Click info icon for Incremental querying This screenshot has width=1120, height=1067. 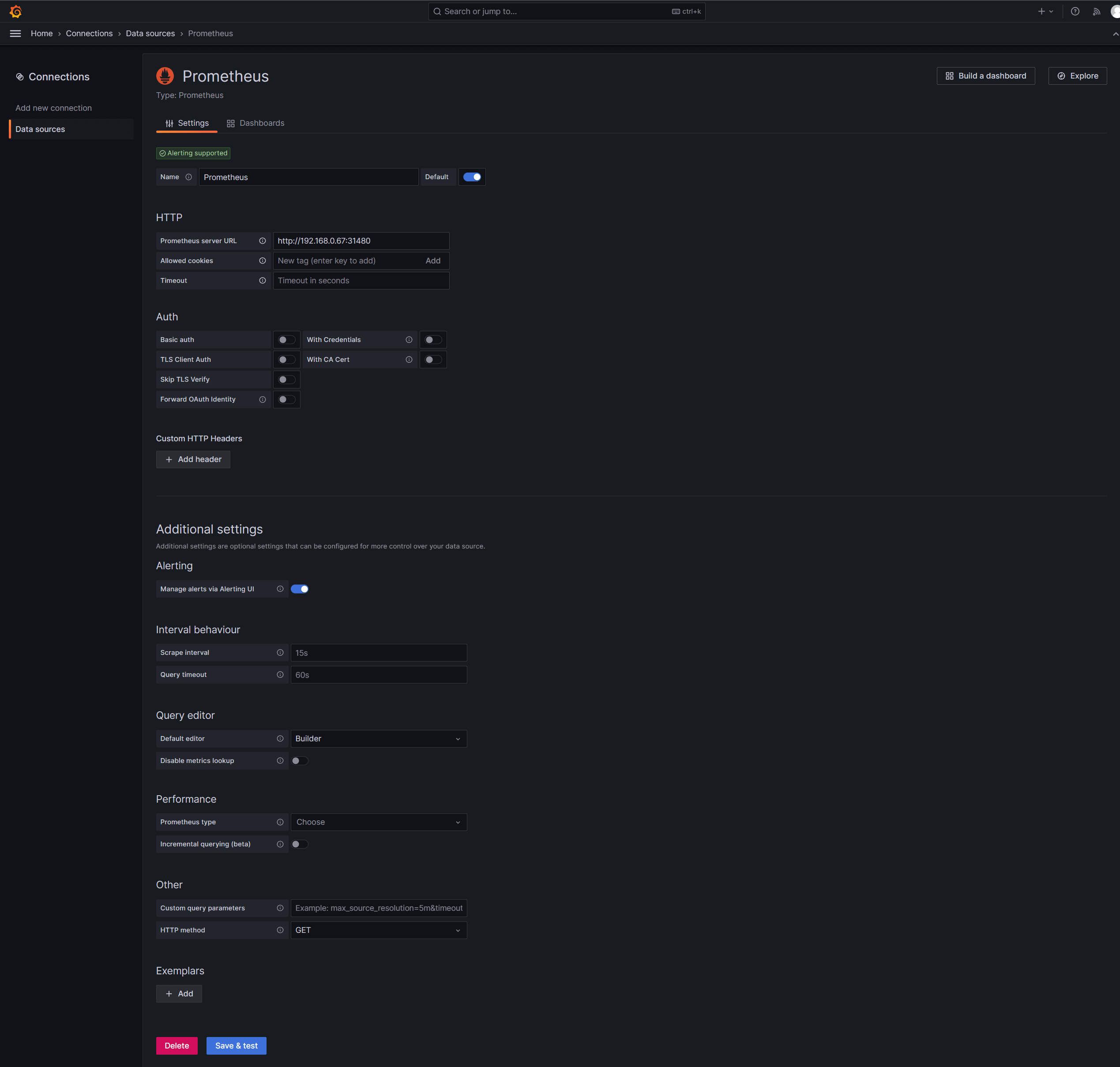click(280, 844)
